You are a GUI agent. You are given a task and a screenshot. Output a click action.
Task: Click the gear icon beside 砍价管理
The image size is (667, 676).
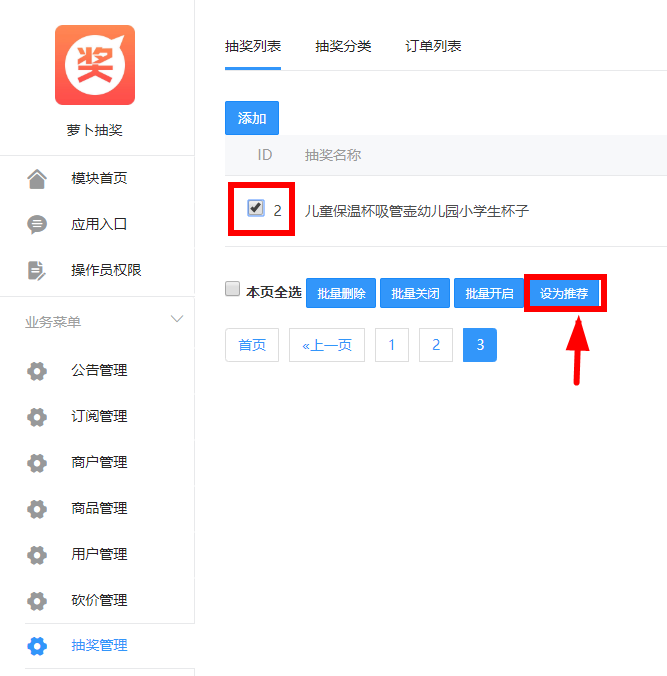coord(37,601)
